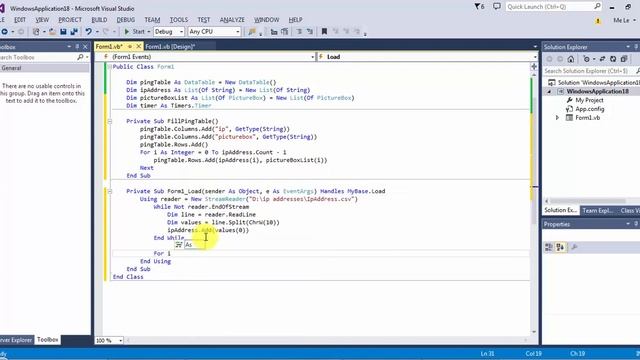Collapse the Public Class Form1 outline
The width and height of the screenshot is (640, 360).
pos(109,67)
